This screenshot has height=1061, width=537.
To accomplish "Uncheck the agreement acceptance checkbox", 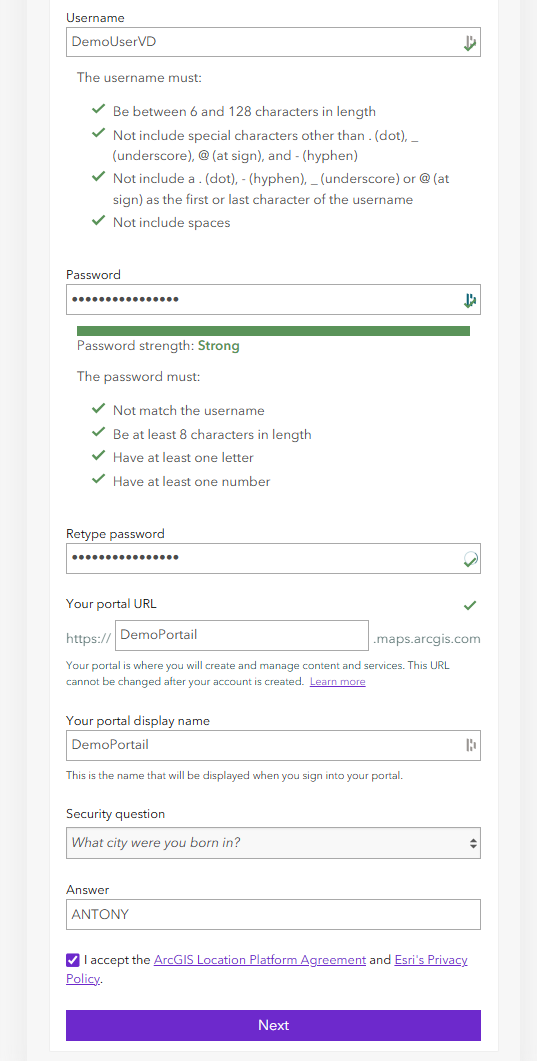I will (72, 960).
